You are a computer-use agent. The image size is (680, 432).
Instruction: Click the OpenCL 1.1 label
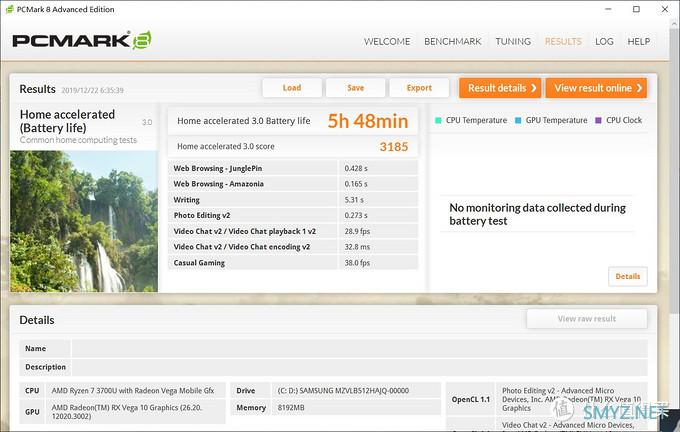click(x=471, y=399)
